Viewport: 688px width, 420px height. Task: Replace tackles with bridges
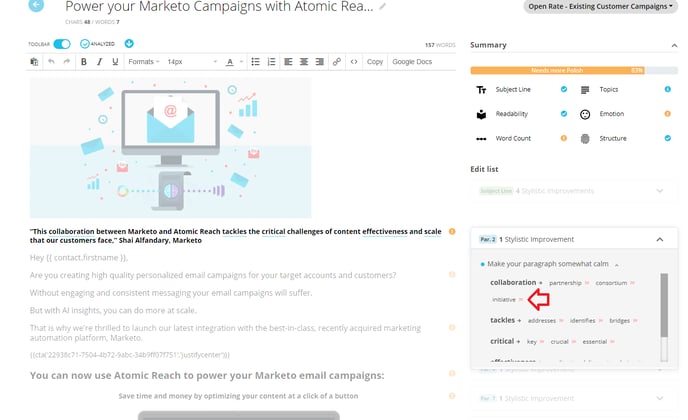[620, 321]
